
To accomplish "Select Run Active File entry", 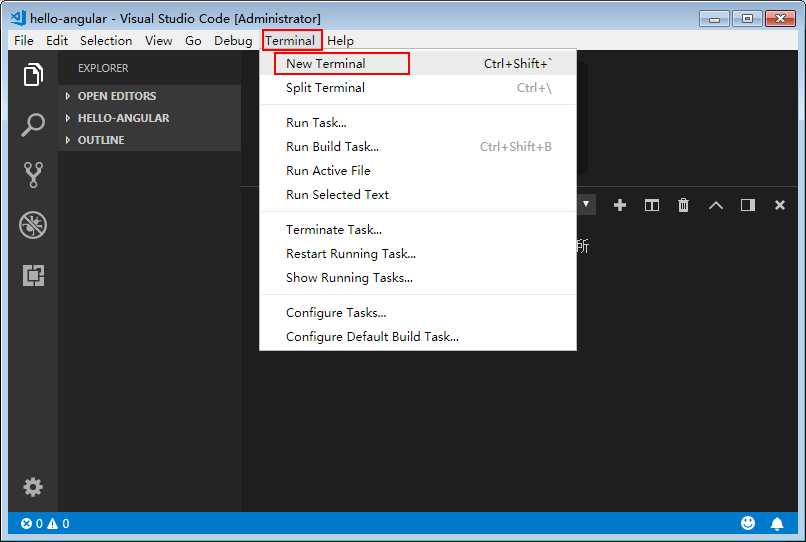I will coord(418,170).
